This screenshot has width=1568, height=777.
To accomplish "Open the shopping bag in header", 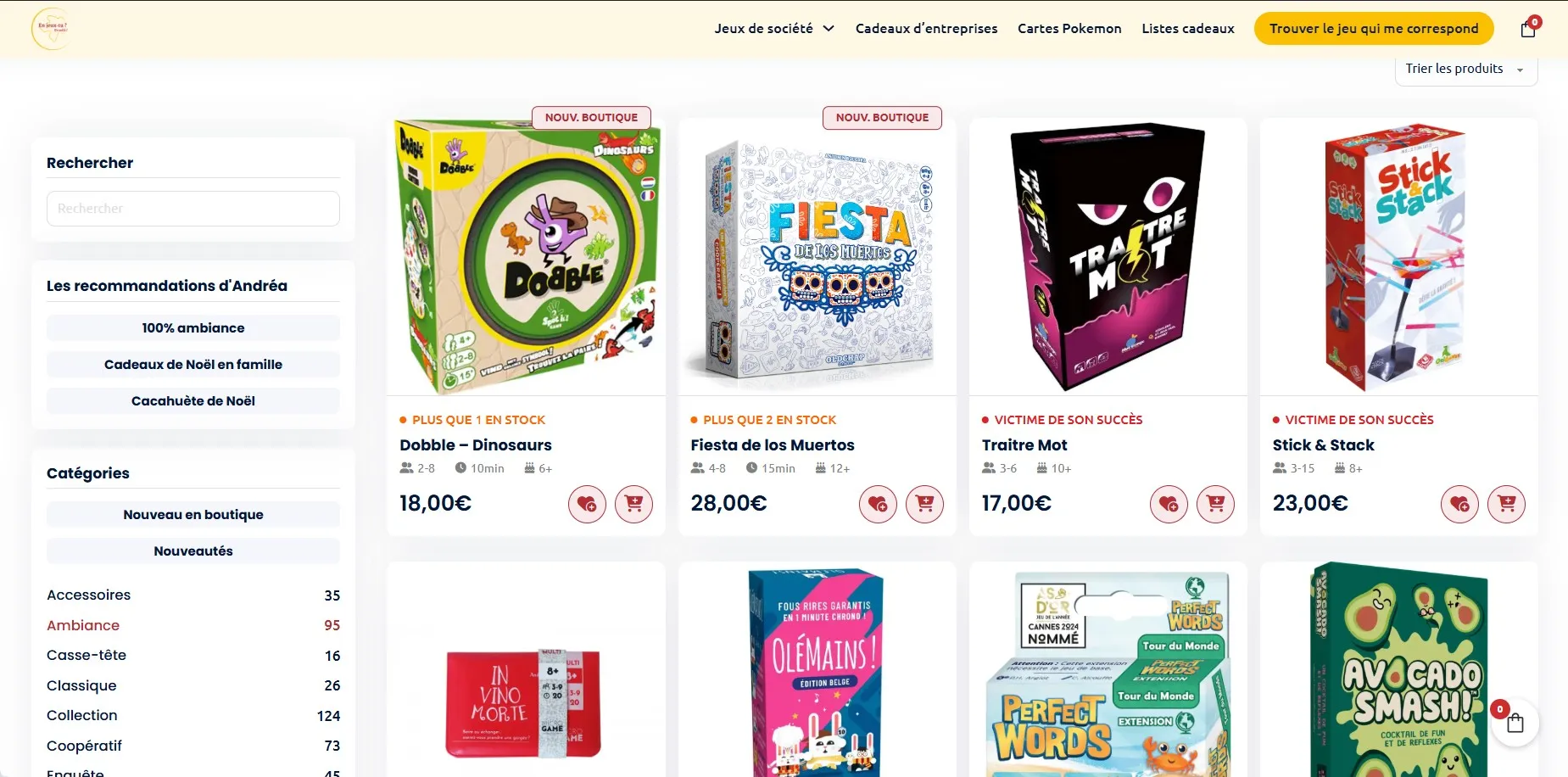I will pyautogui.click(x=1529, y=29).
